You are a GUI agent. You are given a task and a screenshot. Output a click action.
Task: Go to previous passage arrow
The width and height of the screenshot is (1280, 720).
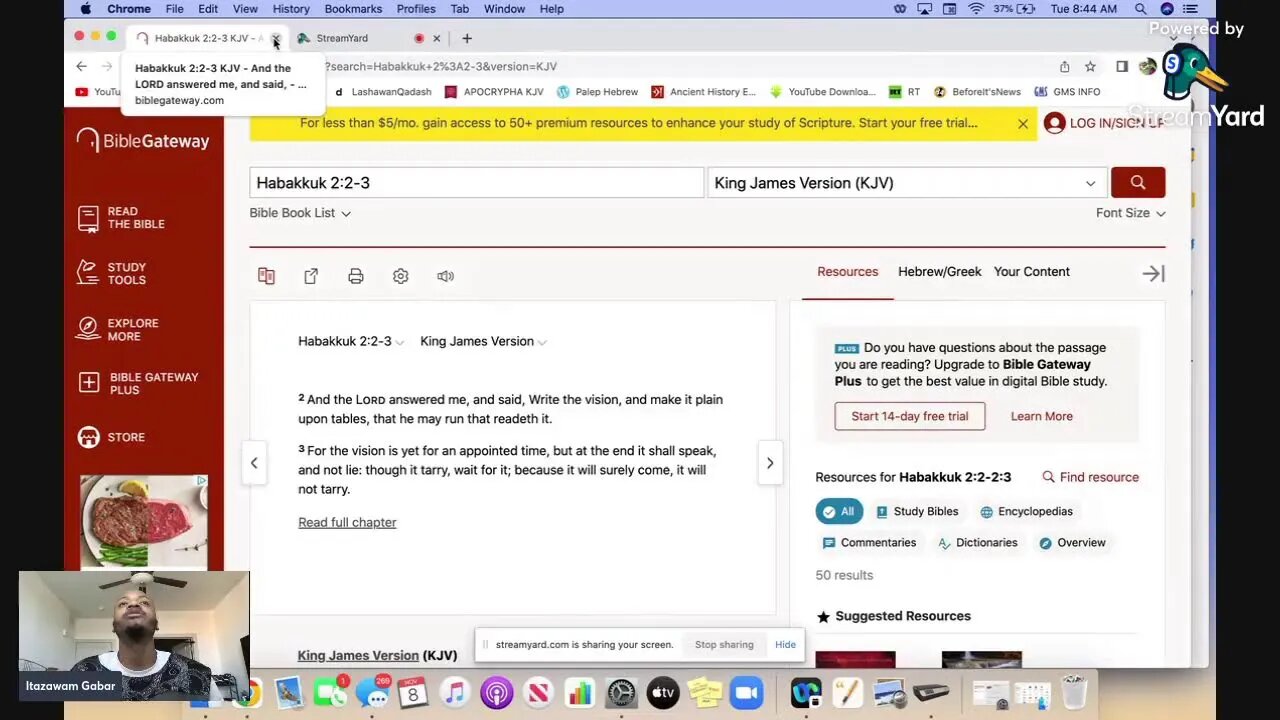click(254, 463)
